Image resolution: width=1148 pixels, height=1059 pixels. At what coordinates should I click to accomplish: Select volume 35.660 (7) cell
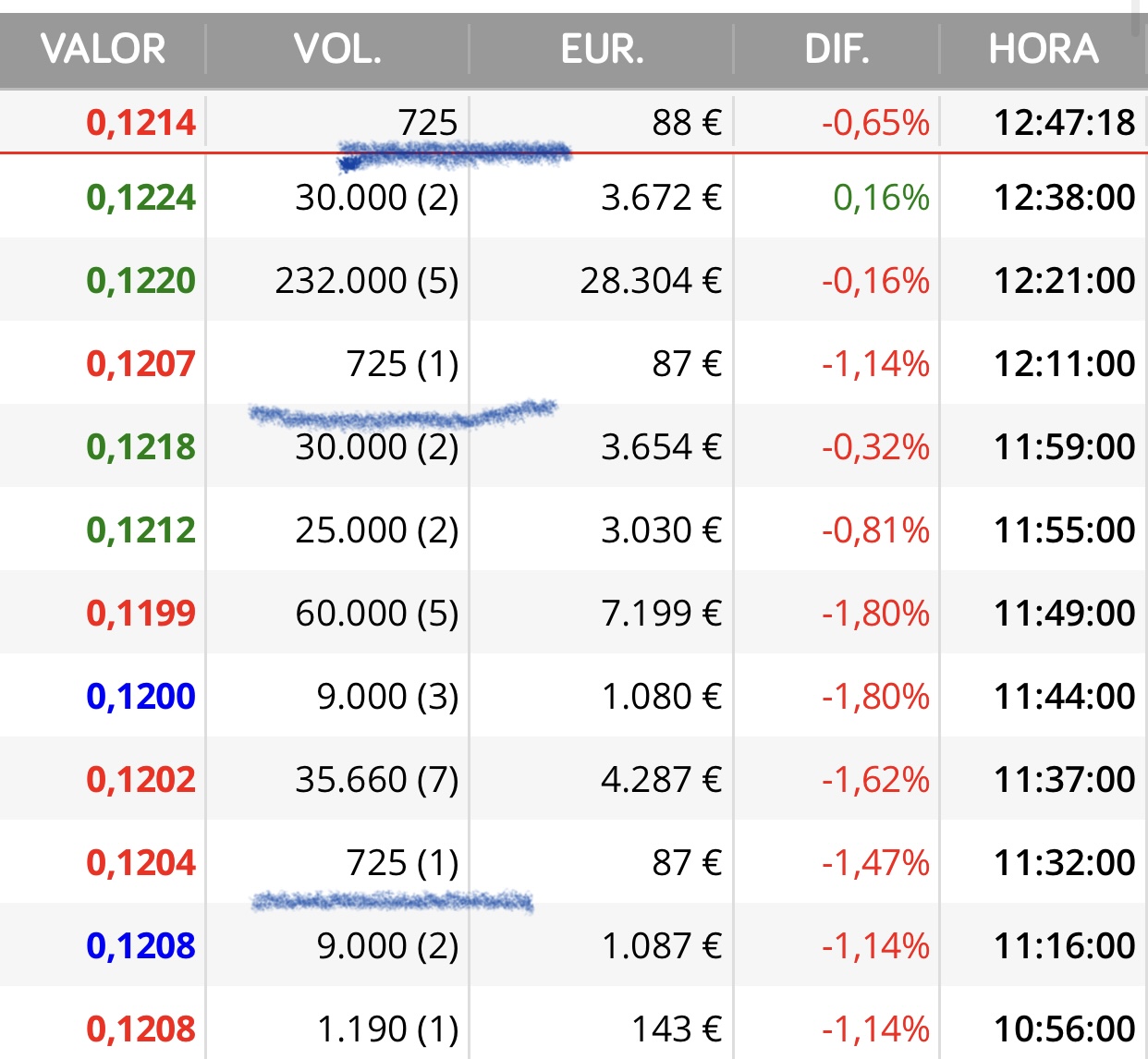(x=377, y=780)
